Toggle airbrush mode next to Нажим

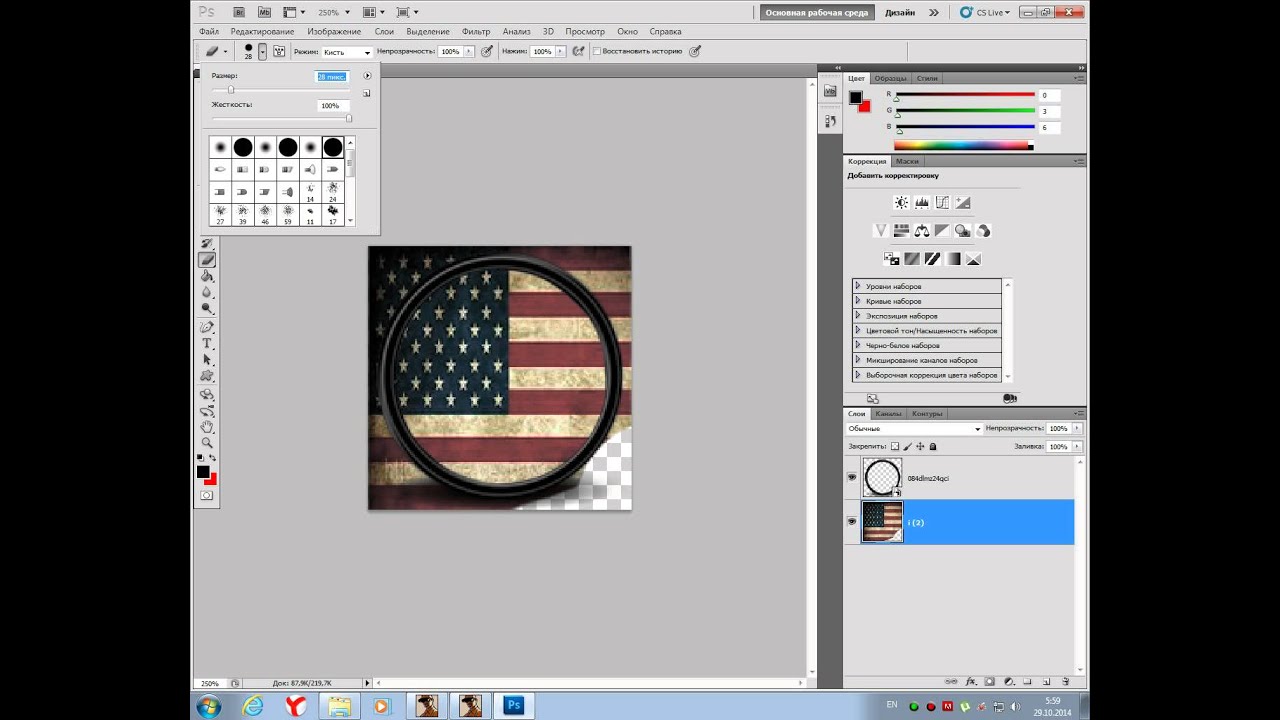click(x=579, y=51)
